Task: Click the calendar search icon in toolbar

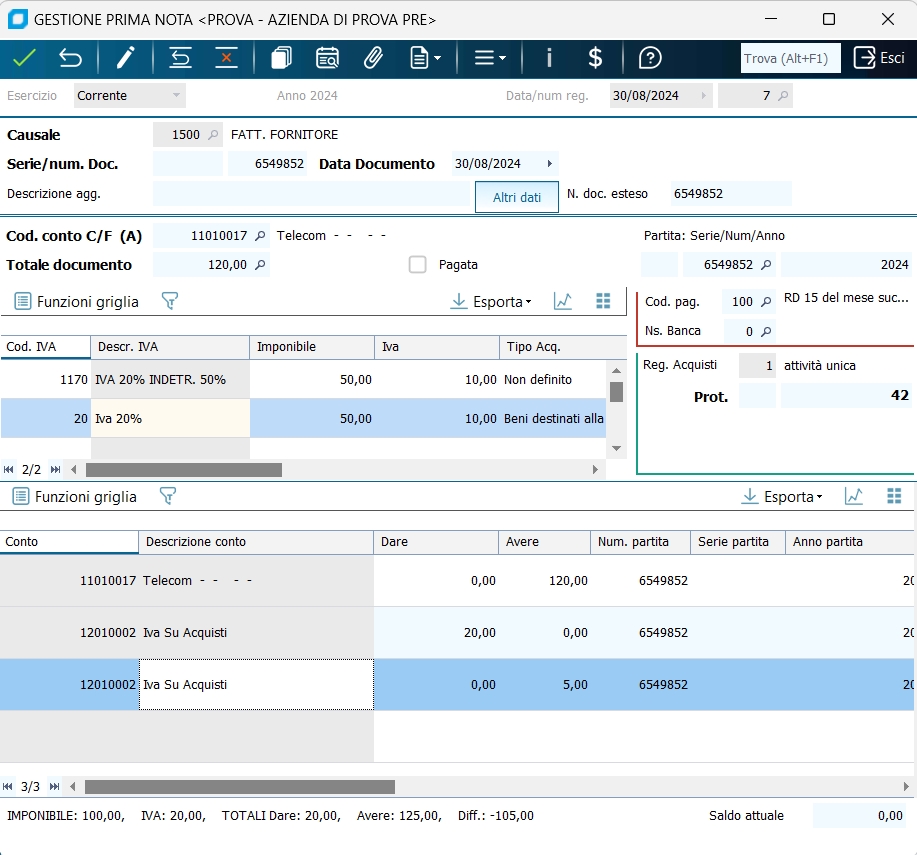Action: [x=327, y=58]
